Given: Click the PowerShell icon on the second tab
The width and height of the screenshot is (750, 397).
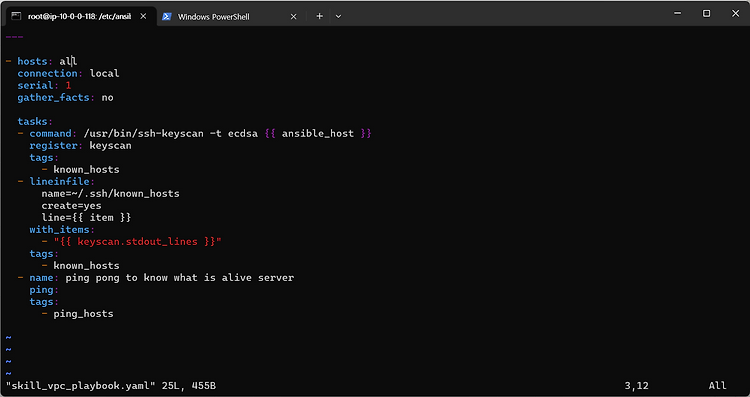Looking at the screenshot, I should pos(166,17).
